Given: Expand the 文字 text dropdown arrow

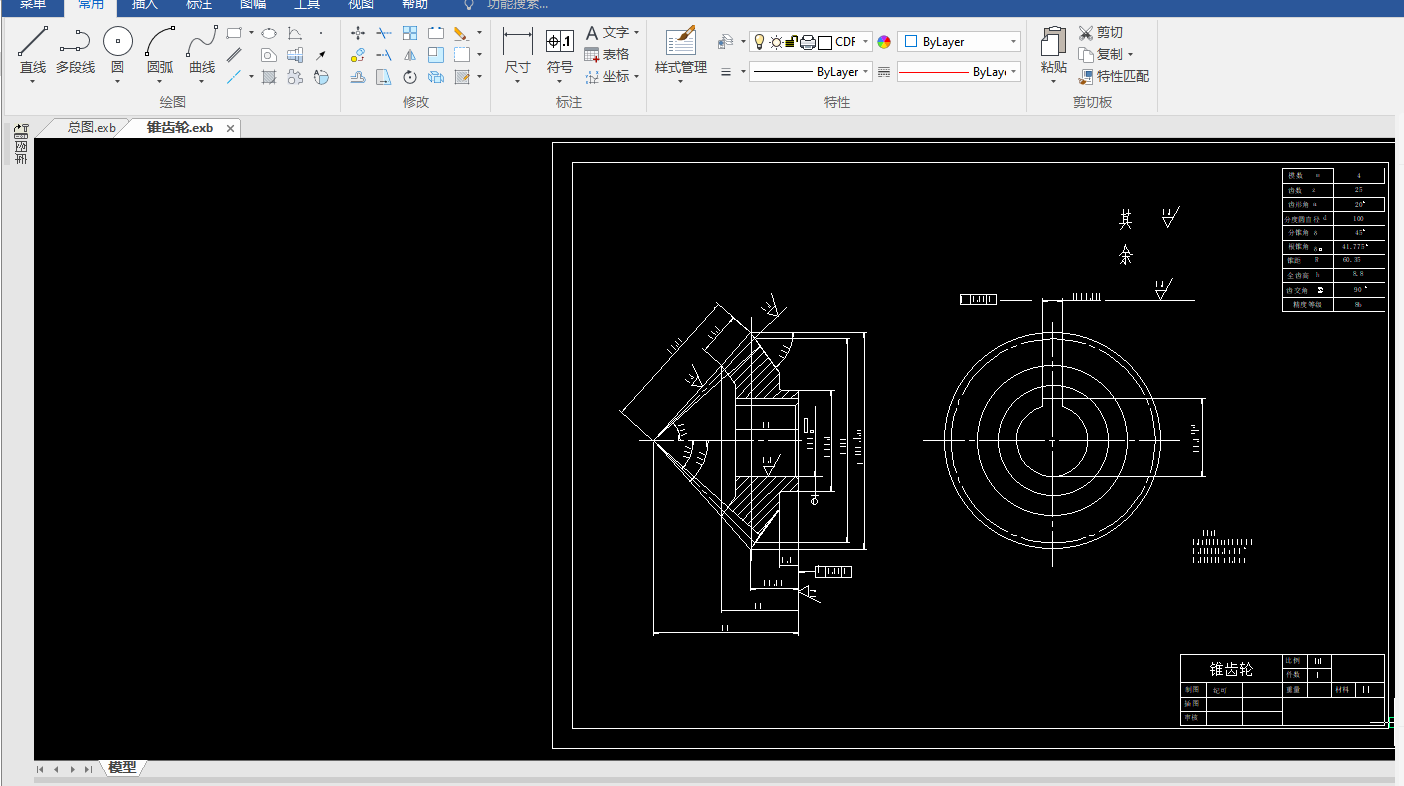Looking at the screenshot, I should (636, 33).
